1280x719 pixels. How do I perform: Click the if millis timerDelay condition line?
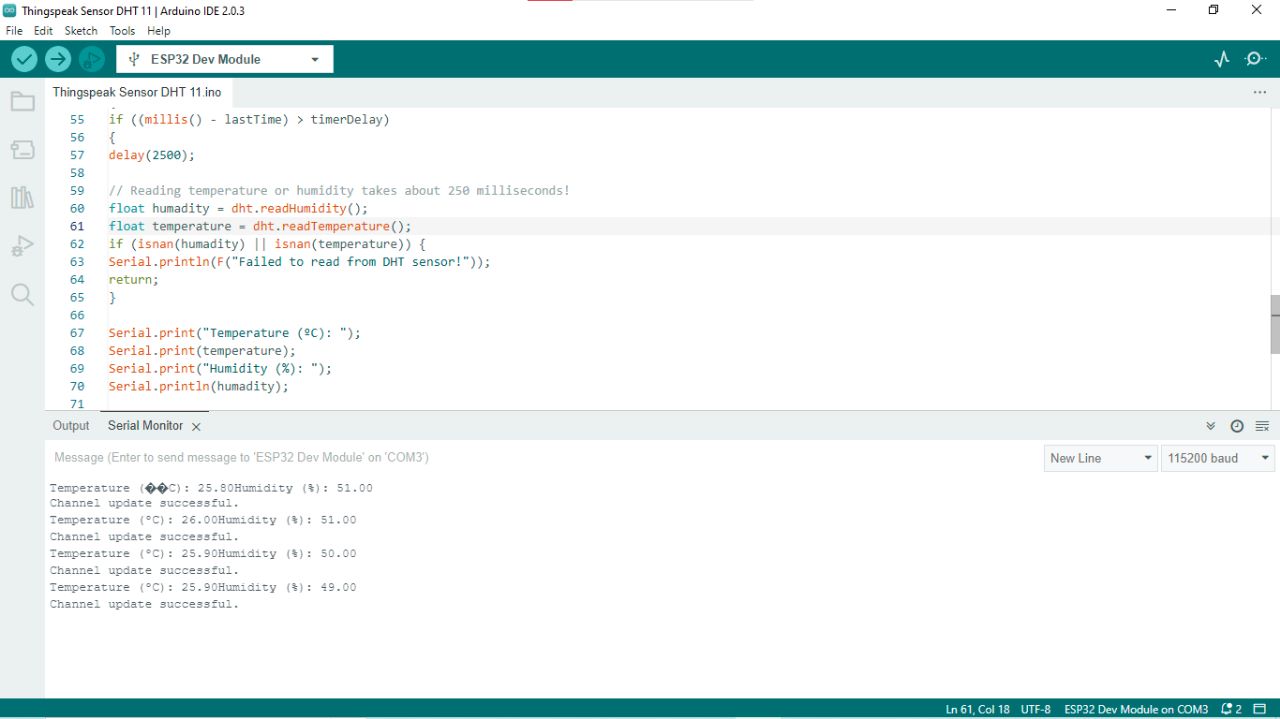tap(249, 119)
